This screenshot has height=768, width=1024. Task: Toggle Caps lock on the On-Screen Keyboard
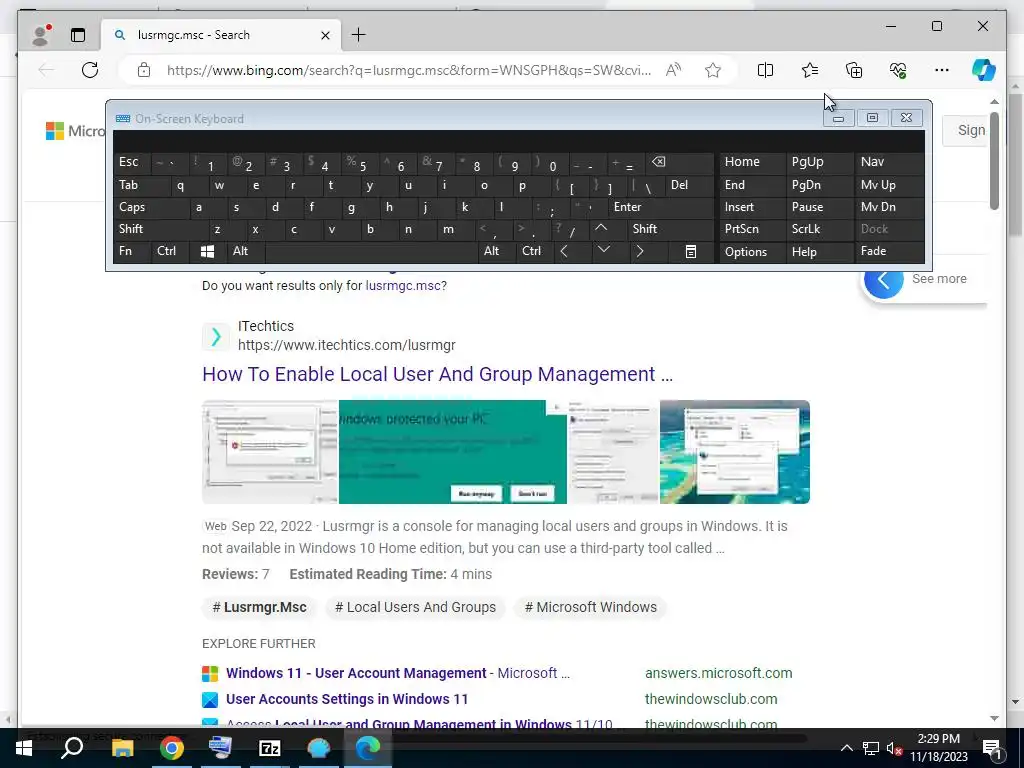[x=150, y=207]
